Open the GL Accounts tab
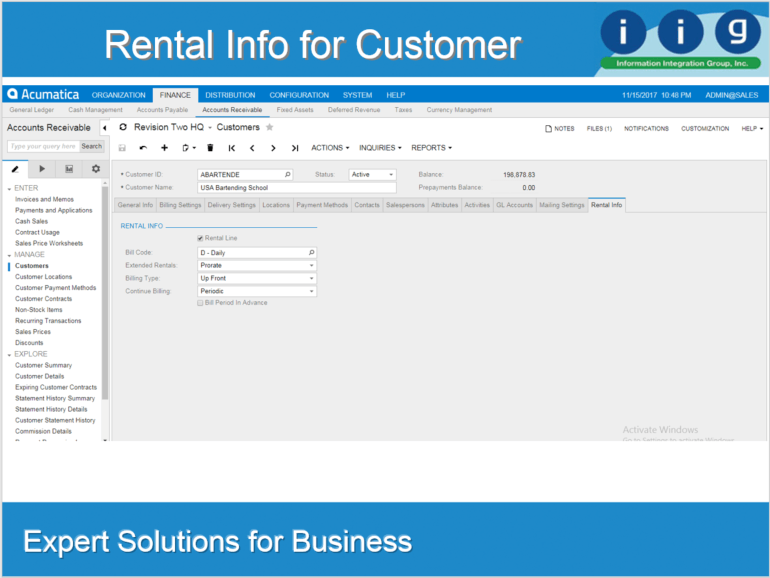770x578 pixels. coord(514,205)
